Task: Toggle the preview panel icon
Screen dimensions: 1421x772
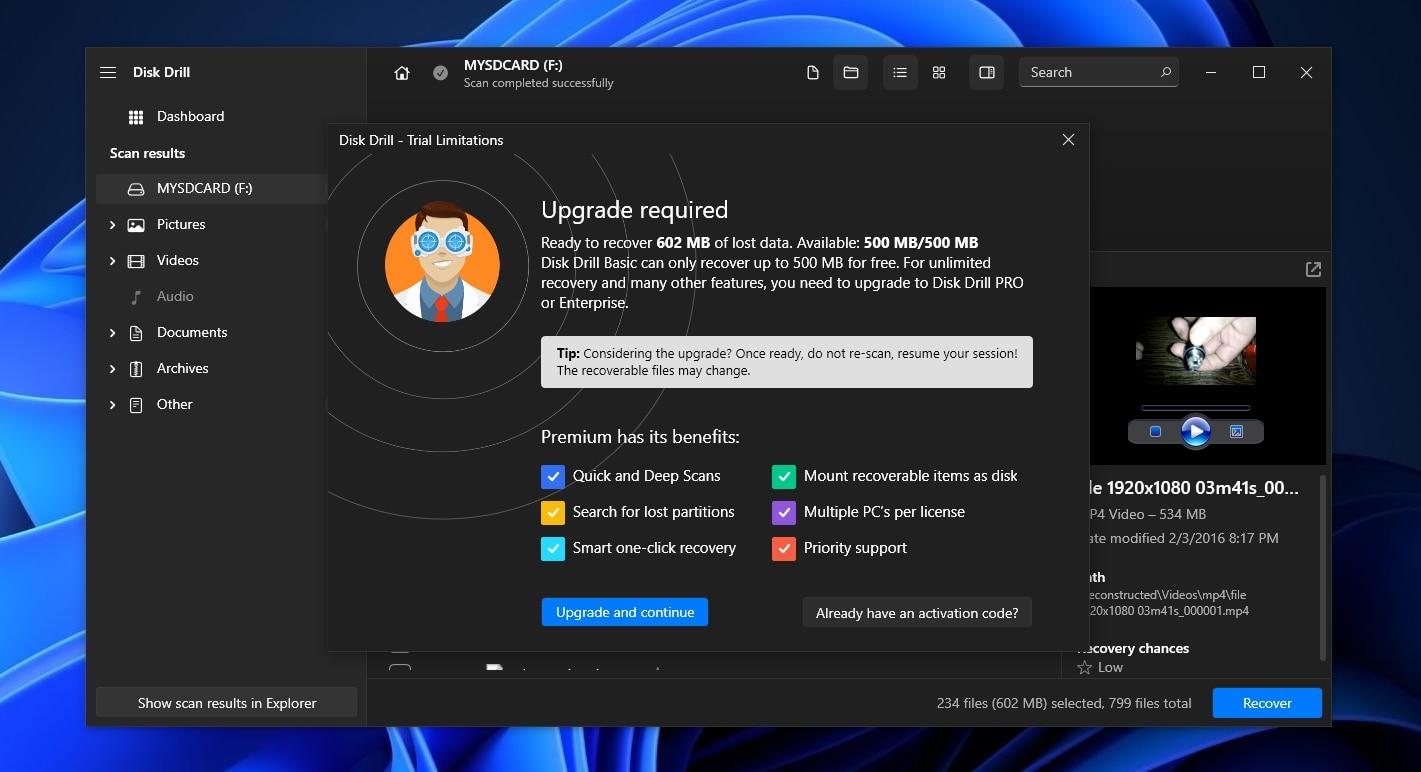Action: (986, 72)
